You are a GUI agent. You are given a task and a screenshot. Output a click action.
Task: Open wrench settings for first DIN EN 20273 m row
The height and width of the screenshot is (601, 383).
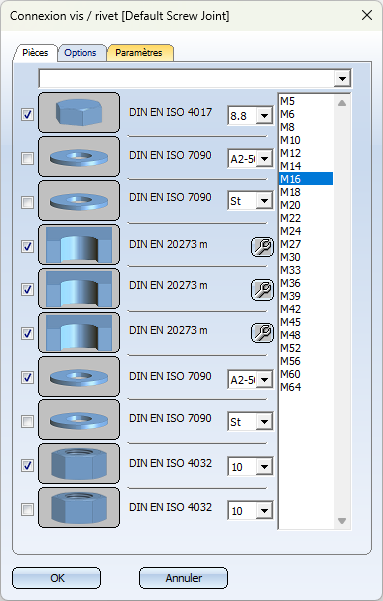pos(263,246)
